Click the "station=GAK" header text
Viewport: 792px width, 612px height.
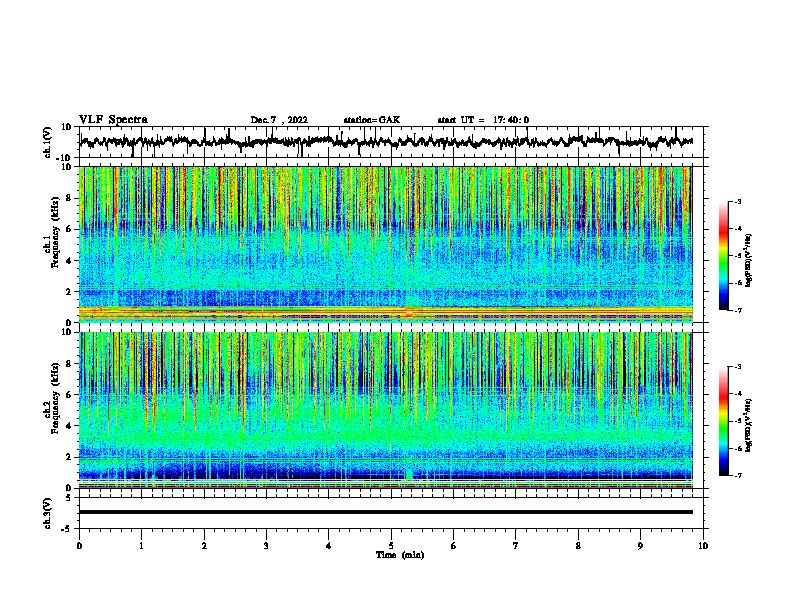[x=372, y=120]
